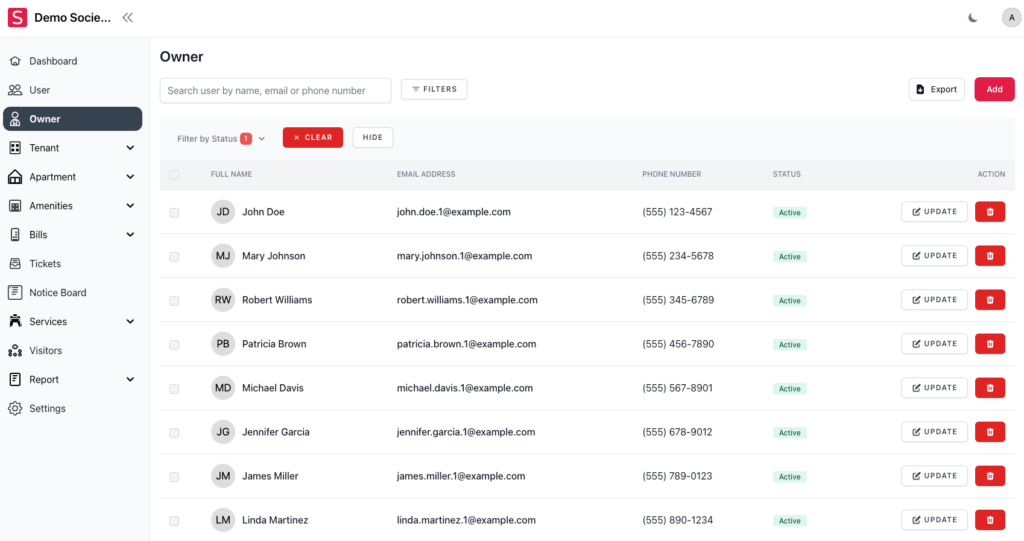
Task: Open the Dashboard menu item
Action: tap(53, 61)
